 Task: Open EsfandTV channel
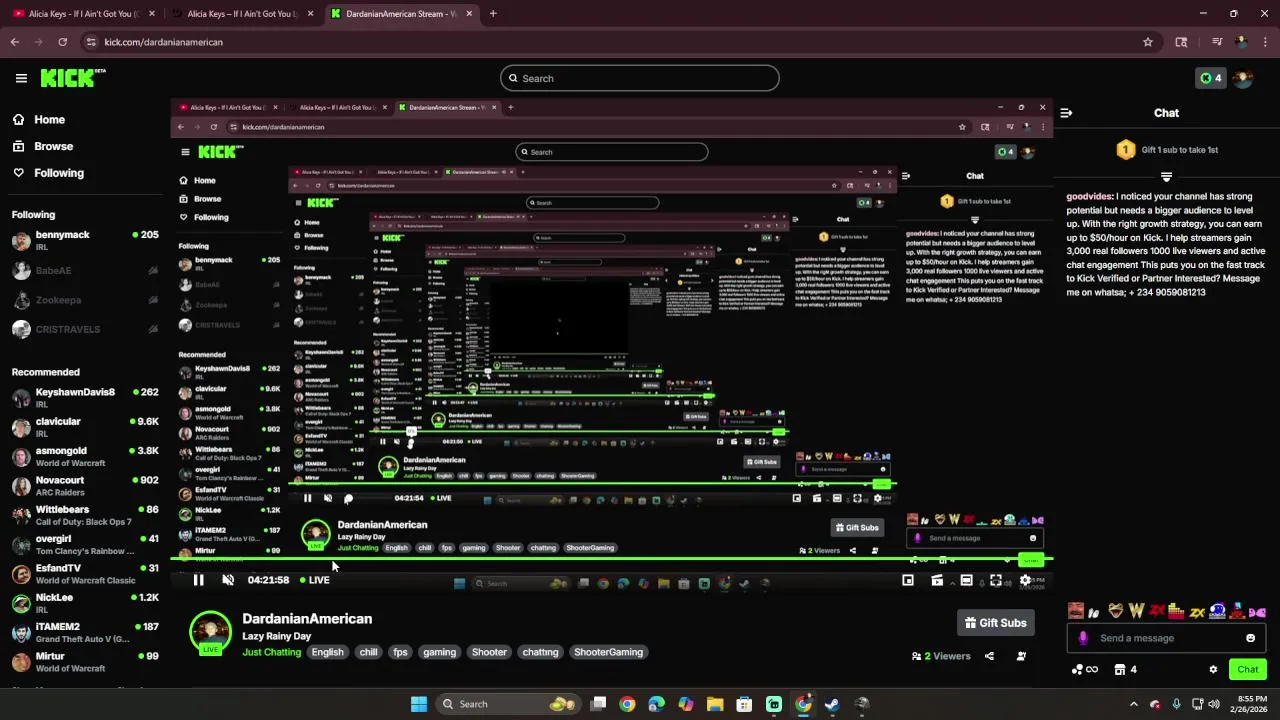pos(85,574)
